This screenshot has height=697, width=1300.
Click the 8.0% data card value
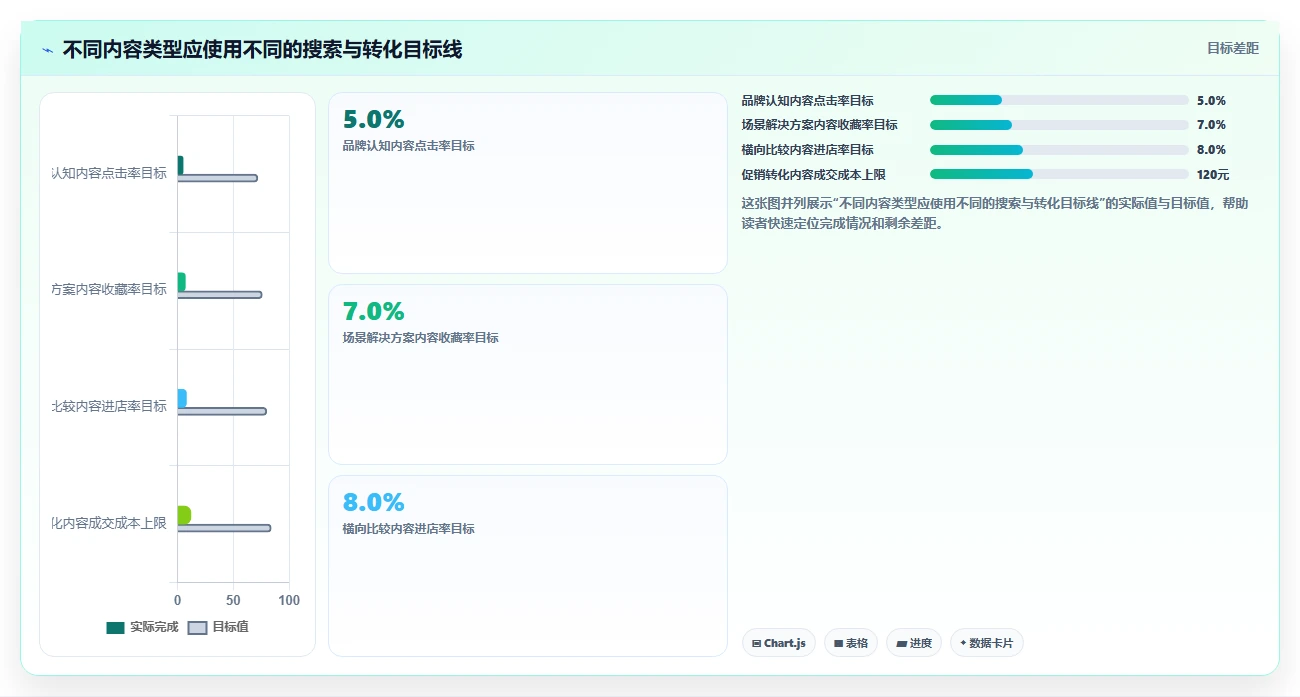click(x=373, y=503)
